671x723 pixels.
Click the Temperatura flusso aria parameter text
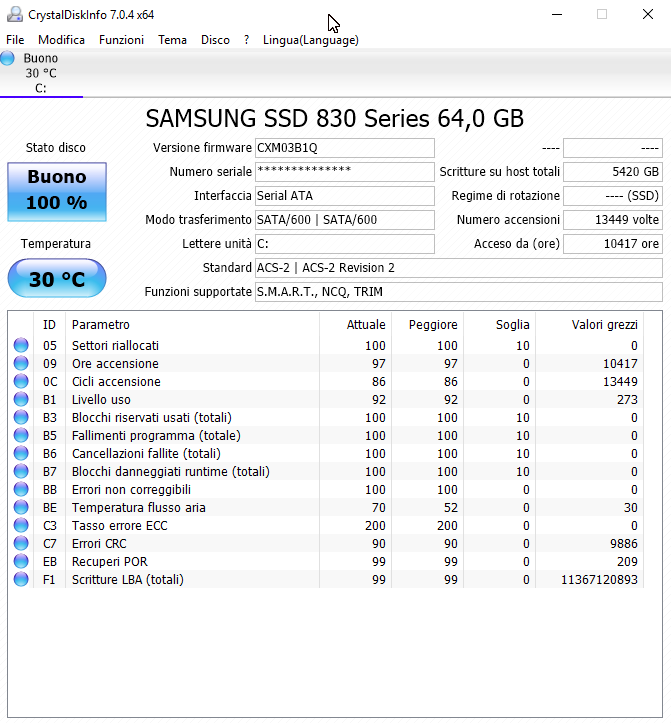pyautogui.click(x=139, y=508)
